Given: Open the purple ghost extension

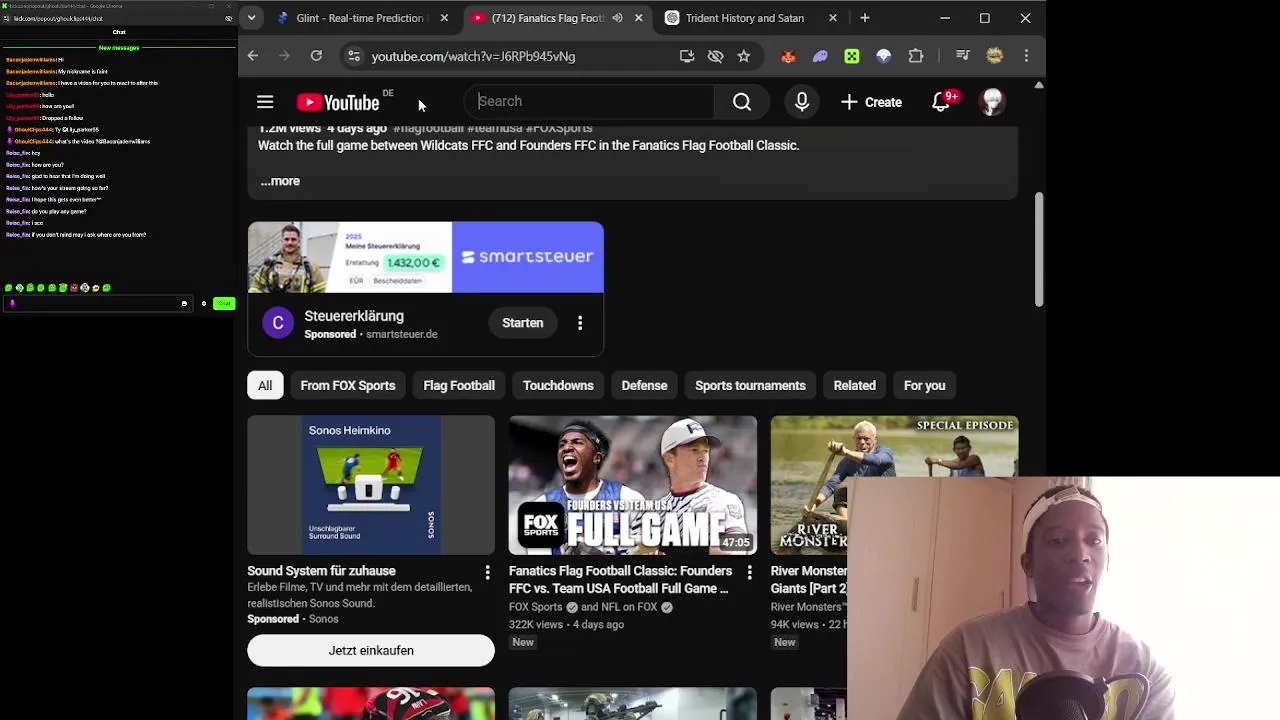Looking at the screenshot, I should point(820,56).
